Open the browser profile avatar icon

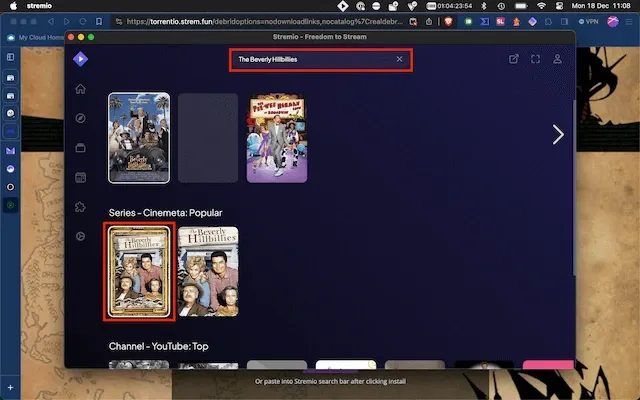point(613,22)
